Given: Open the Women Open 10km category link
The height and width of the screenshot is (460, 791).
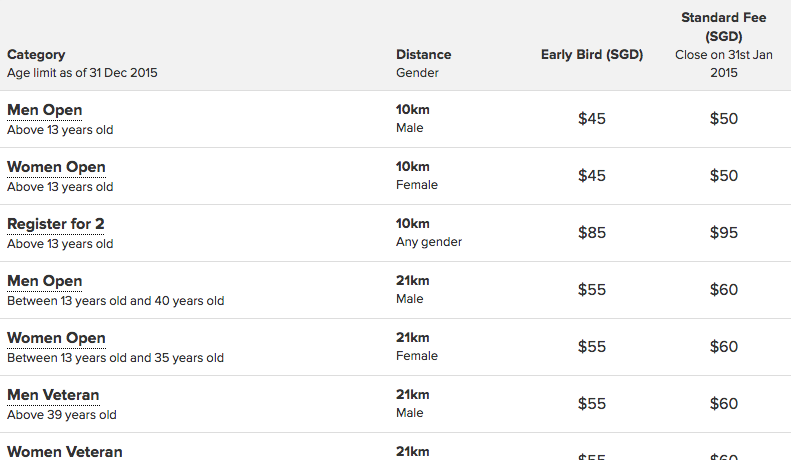Looking at the screenshot, I should click(56, 167).
